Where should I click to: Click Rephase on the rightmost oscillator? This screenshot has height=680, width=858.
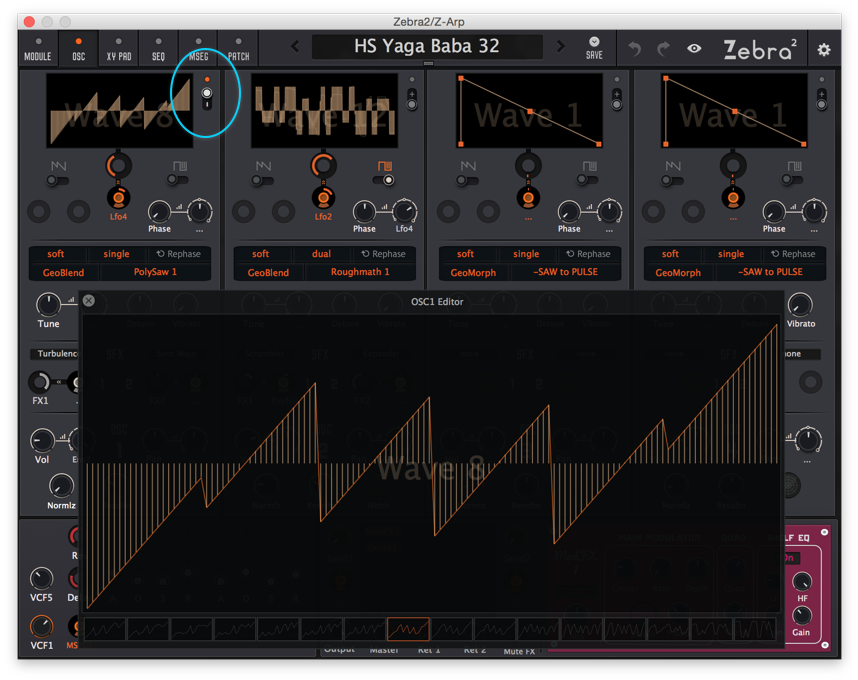pyautogui.click(x=793, y=254)
